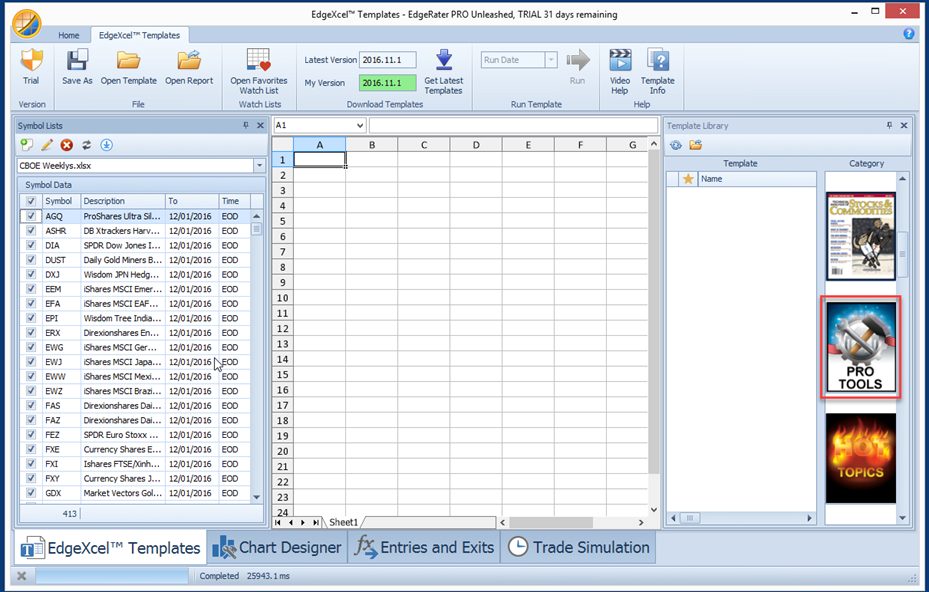Image resolution: width=929 pixels, height=592 pixels.
Task: Click refresh icon in Template Library toolbar
Action: [x=676, y=145]
